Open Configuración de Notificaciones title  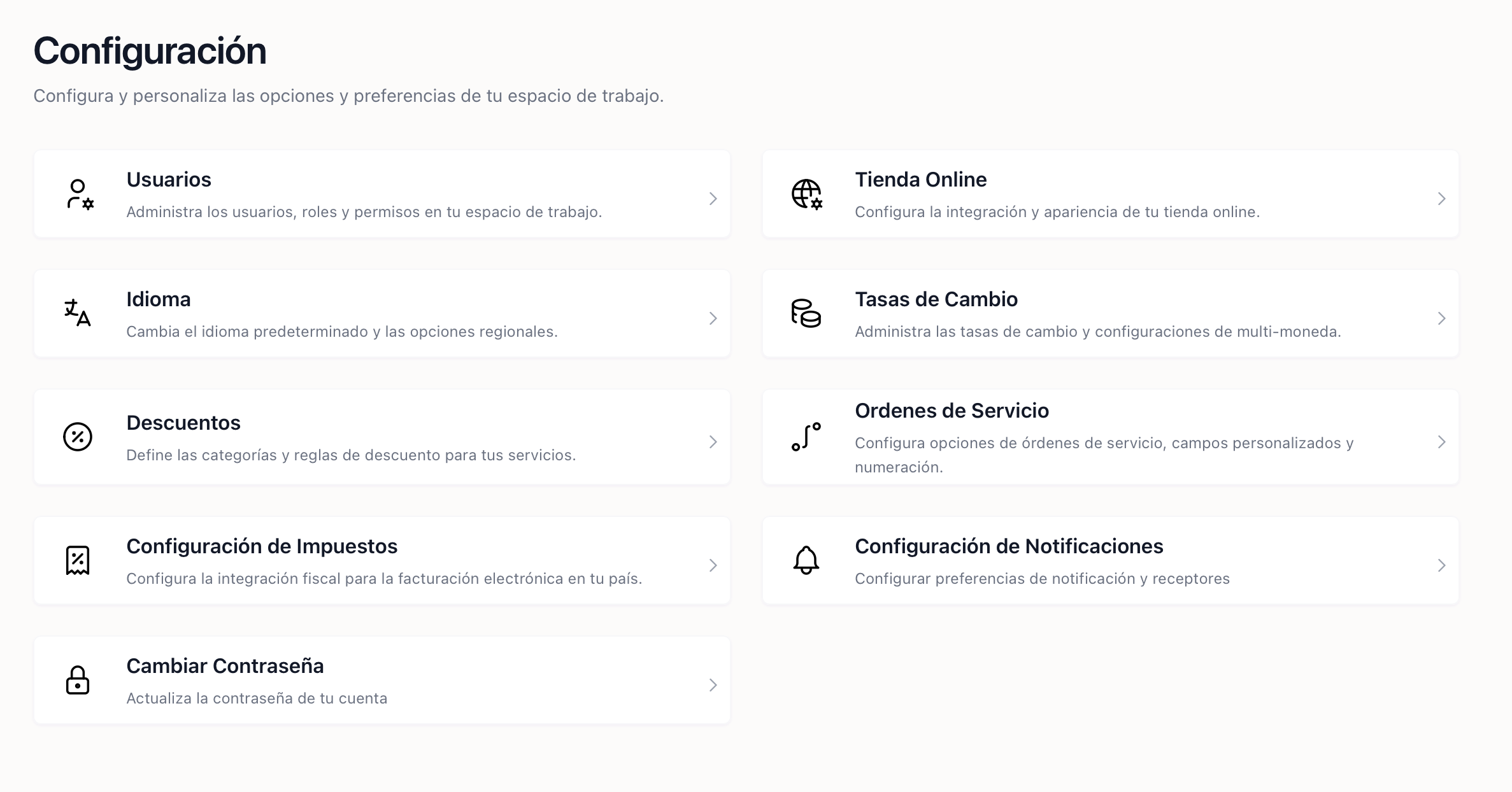tap(1009, 546)
